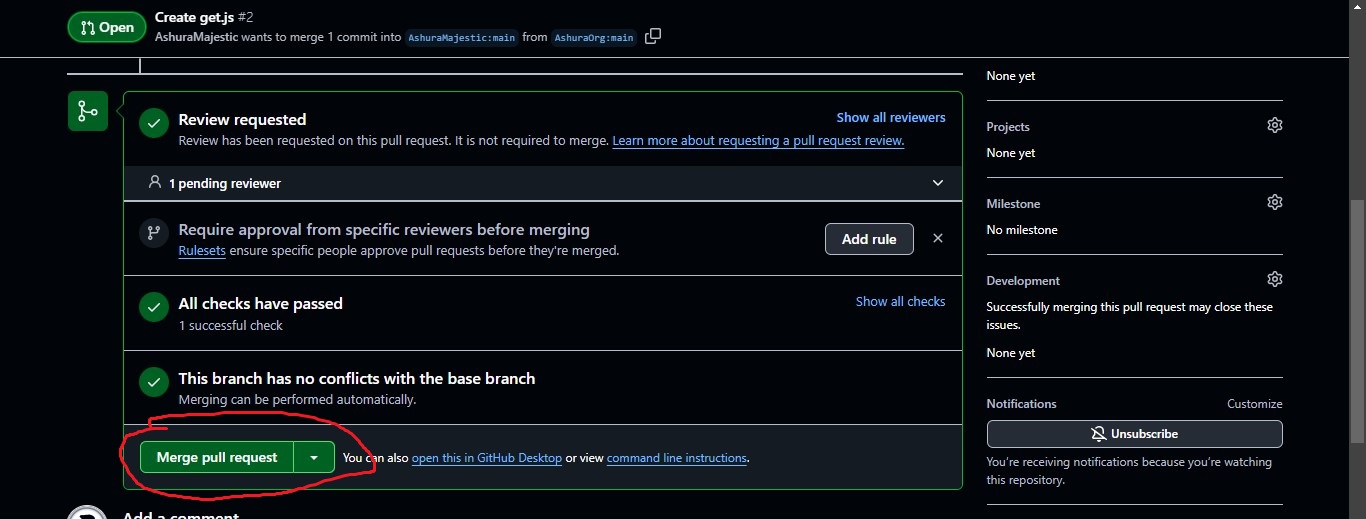Click the Add rule button

tap(869, 239)
